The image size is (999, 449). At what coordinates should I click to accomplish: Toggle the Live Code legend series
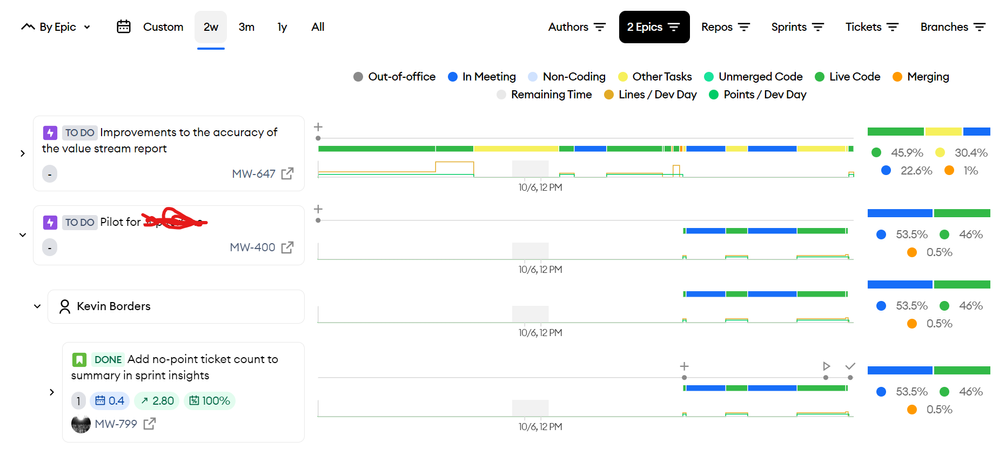(846, 77)
